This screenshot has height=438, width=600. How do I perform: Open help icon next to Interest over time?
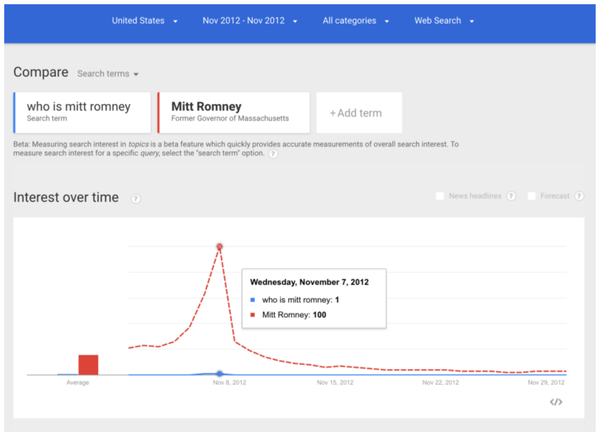tap(136, 199)
